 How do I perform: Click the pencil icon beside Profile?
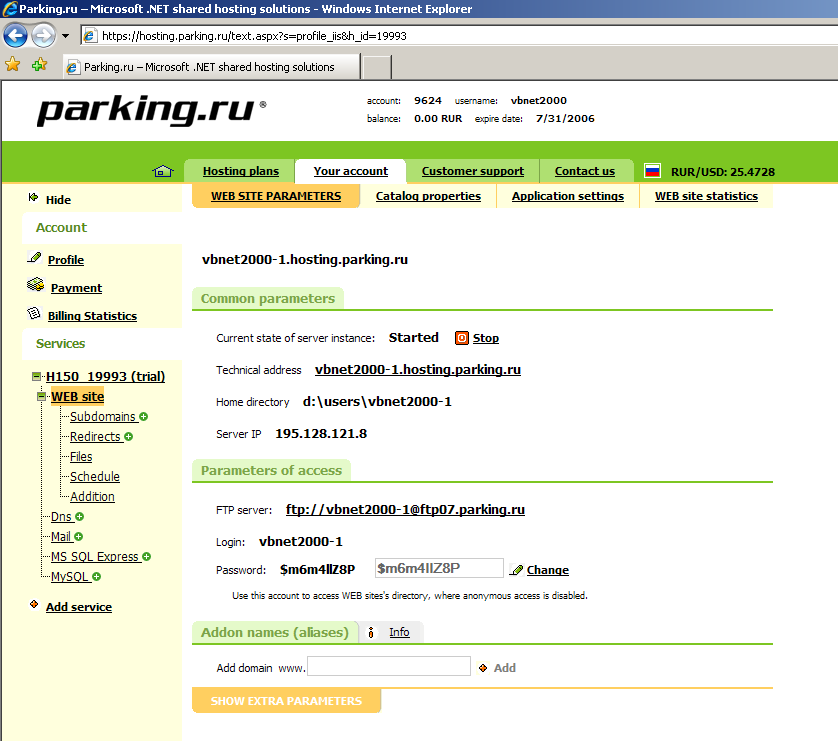coord(34,258)
